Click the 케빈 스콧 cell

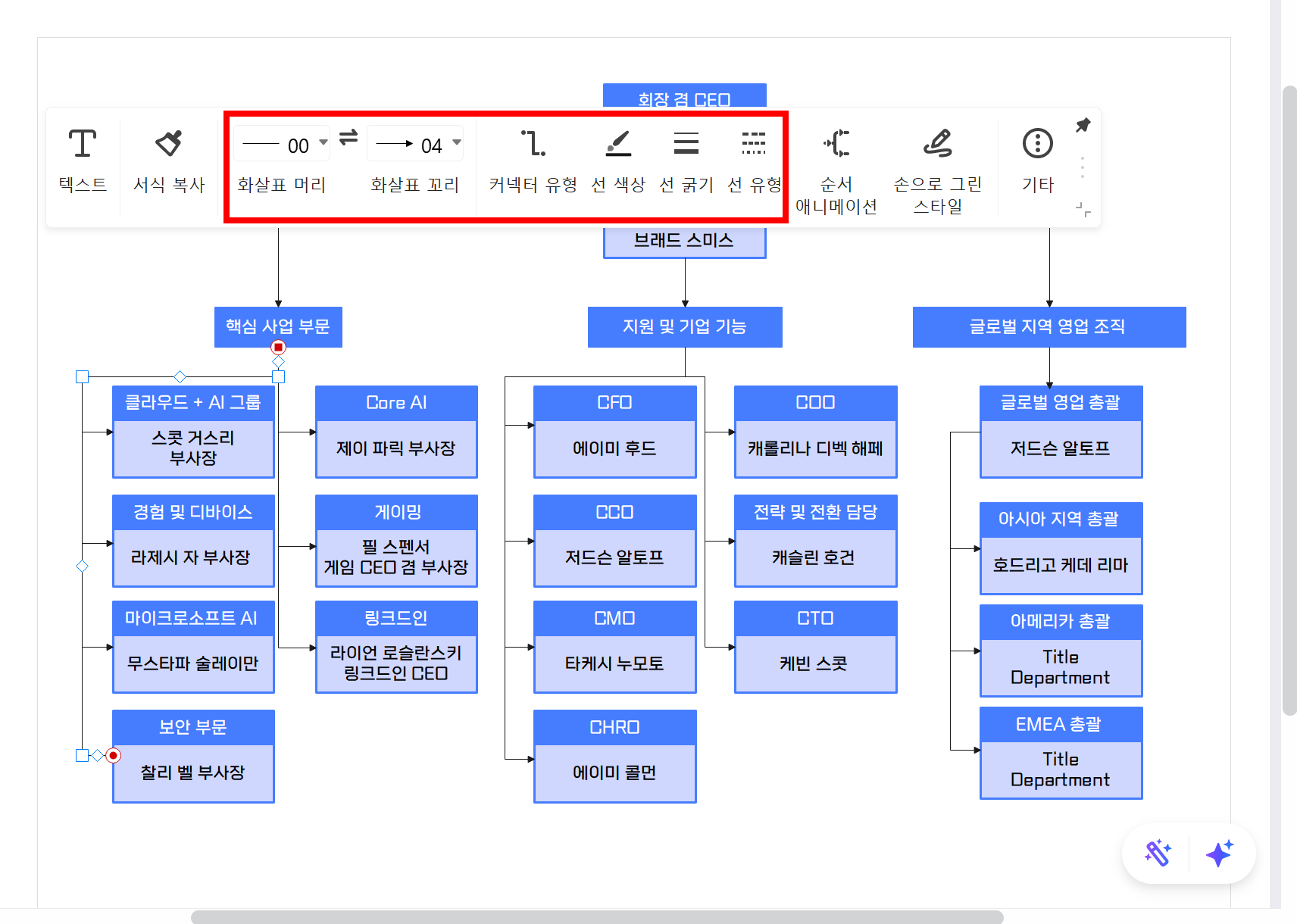(815, 663)
